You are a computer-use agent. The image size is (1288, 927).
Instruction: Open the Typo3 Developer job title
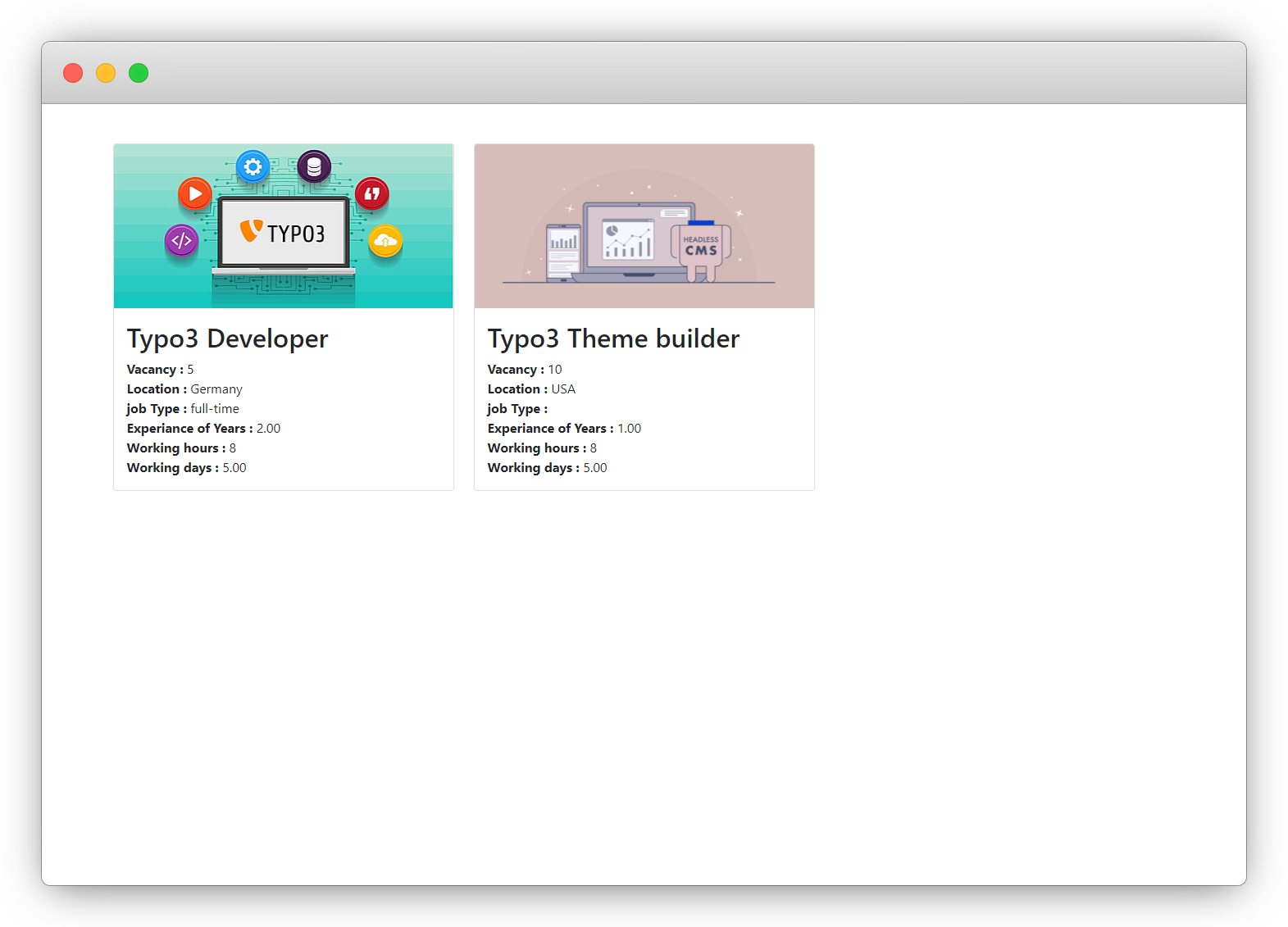227,339
